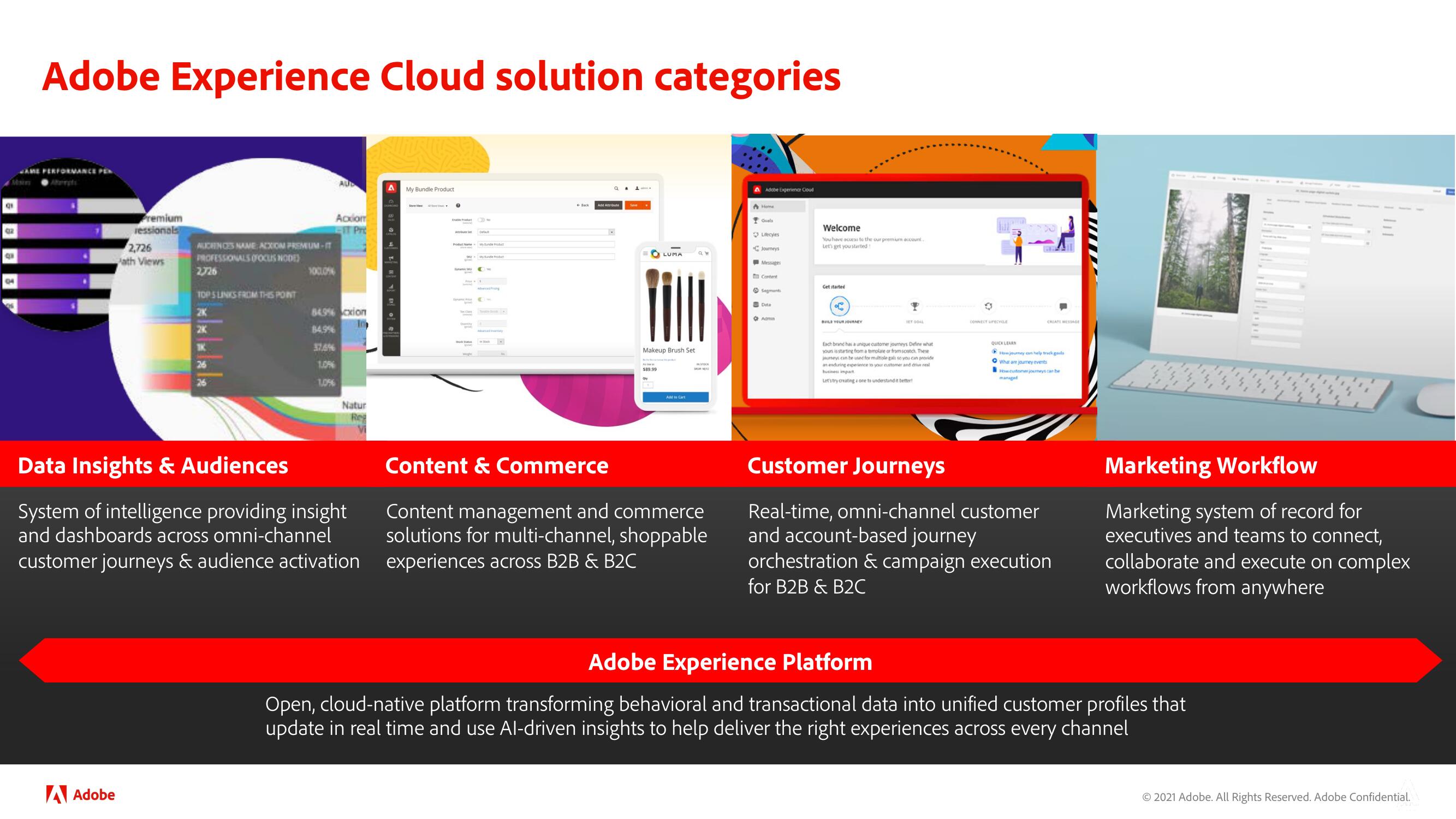Open 'How customer journeys can be managed' link
1456x819 pixels.
click(x=1029, y=374)
